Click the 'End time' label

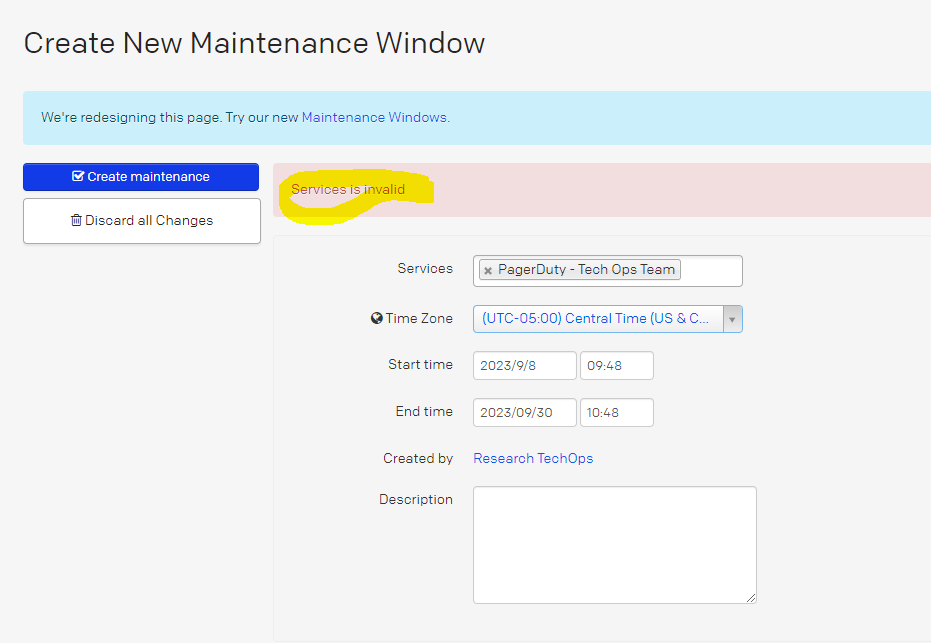(x=424, y=411)
